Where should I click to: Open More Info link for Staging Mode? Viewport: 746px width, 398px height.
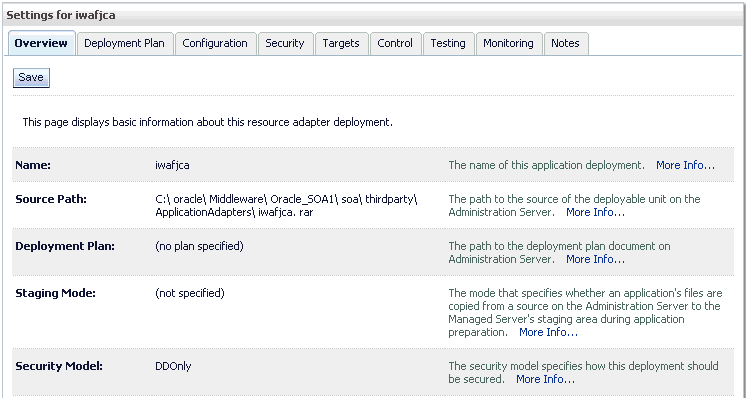[x=548, y=332]
